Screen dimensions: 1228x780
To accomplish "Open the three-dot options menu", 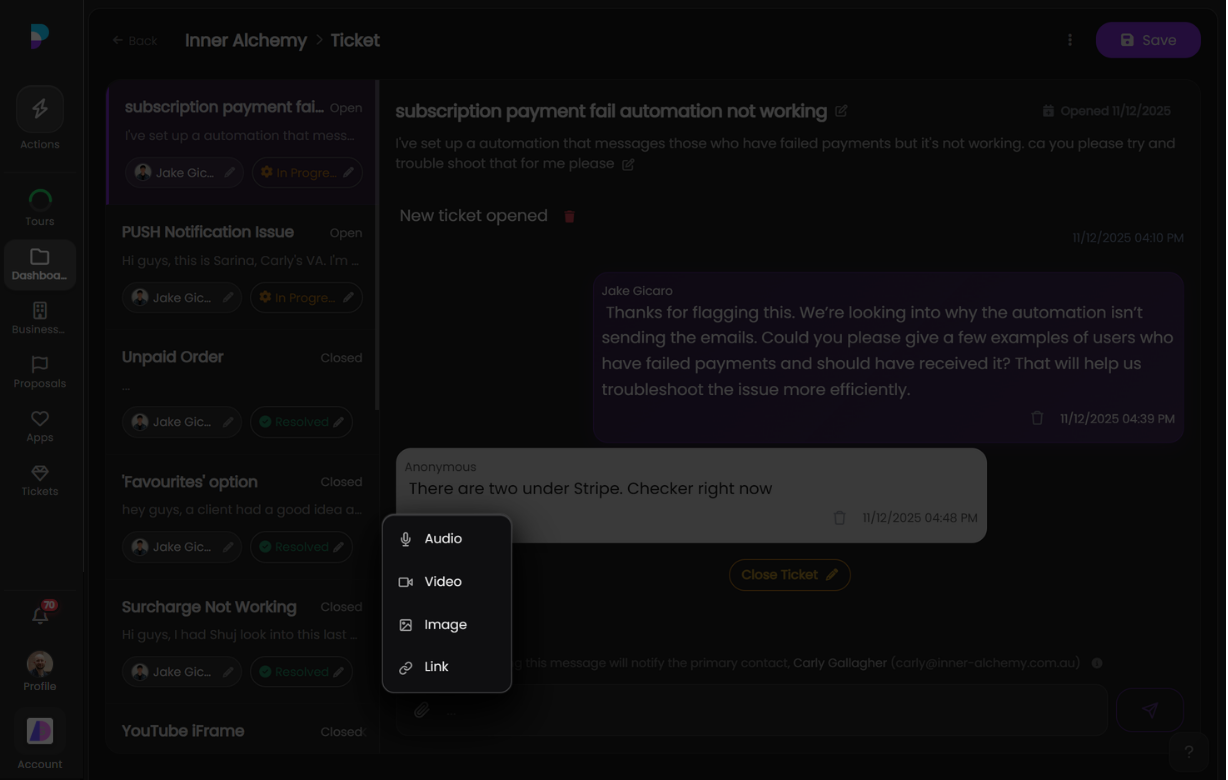I will click(1069, 40).
